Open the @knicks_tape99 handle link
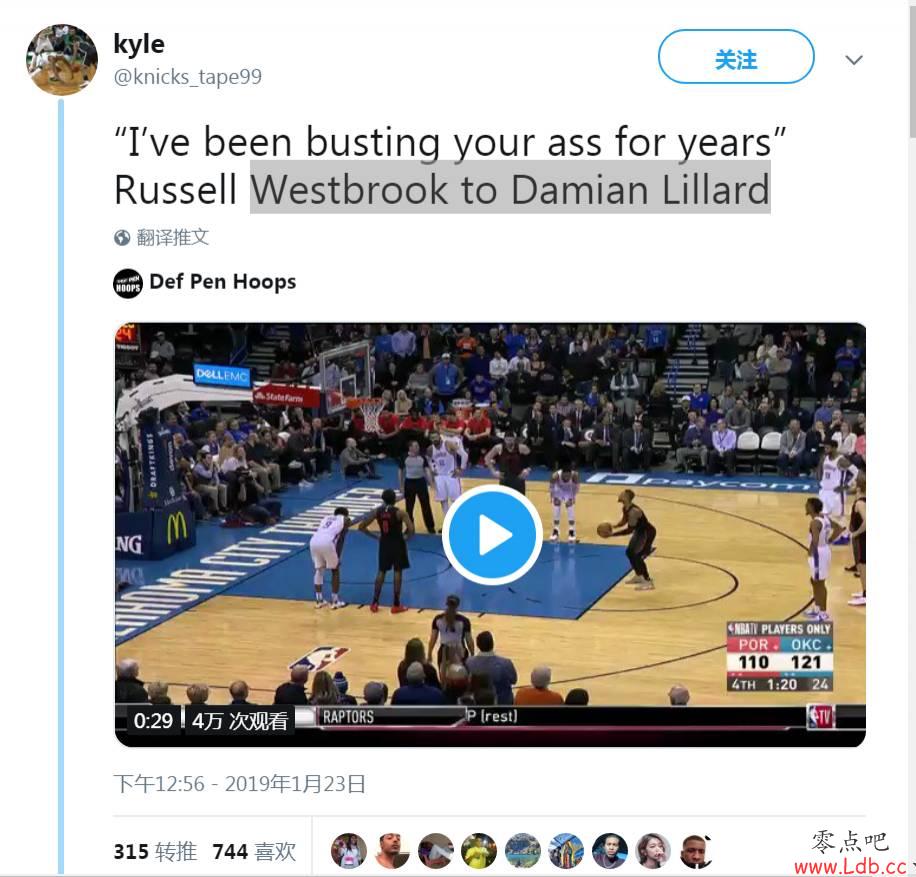Viewport: 916px width, 877px height. coord(188,77)
